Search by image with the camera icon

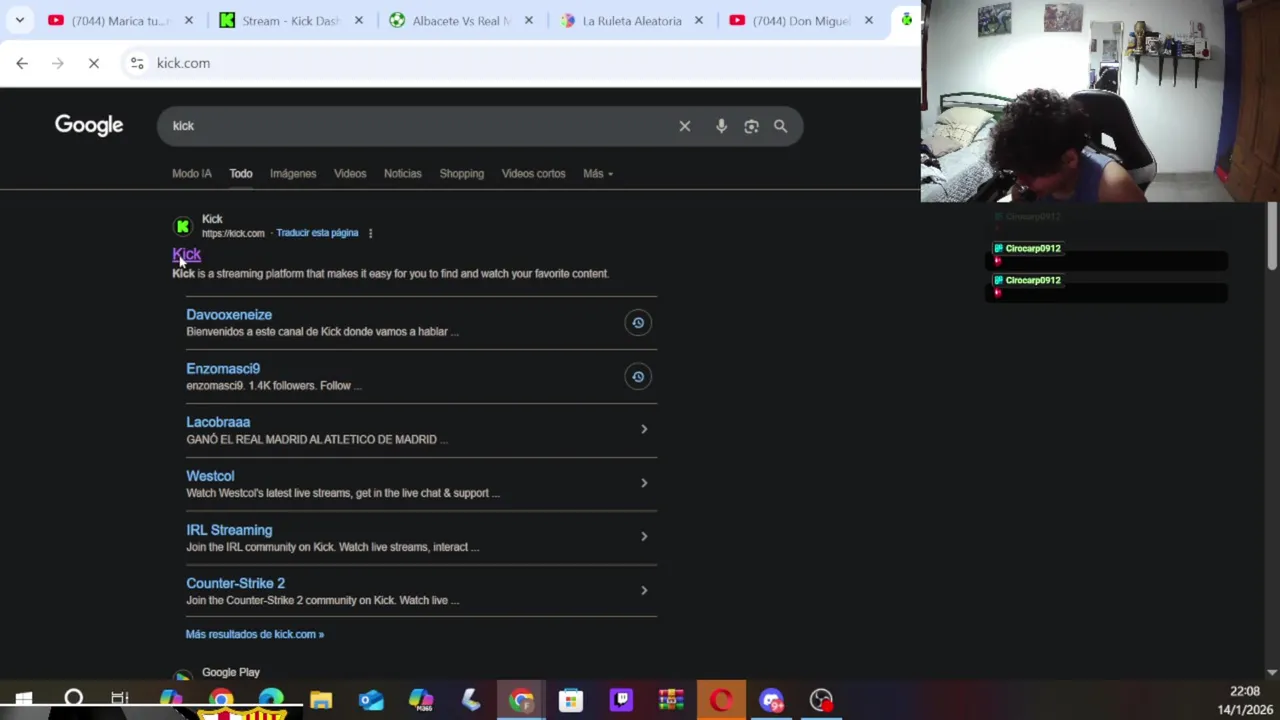pyautogui.click(x=751, y=126)
